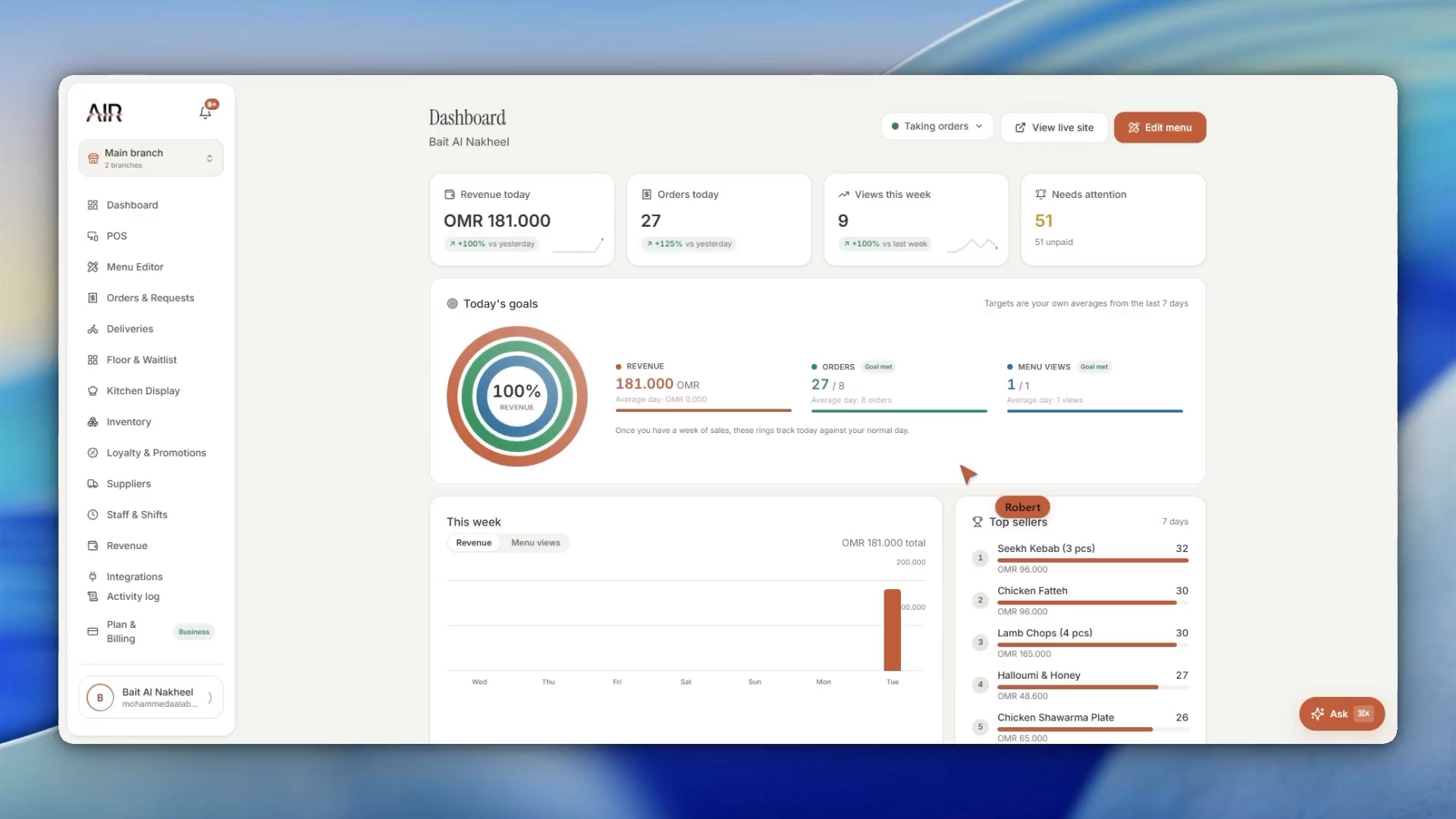The width and height of the screenshot is (1456, 819).
Task: Click the POS sidebar icon
Action: pos(93,236)
